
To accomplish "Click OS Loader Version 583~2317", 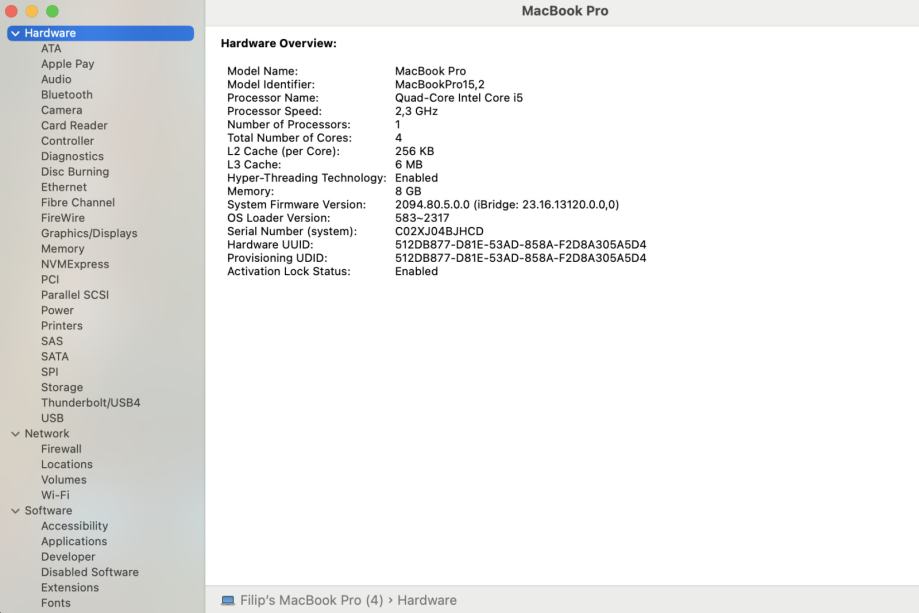I will click(x=422, y=218).
